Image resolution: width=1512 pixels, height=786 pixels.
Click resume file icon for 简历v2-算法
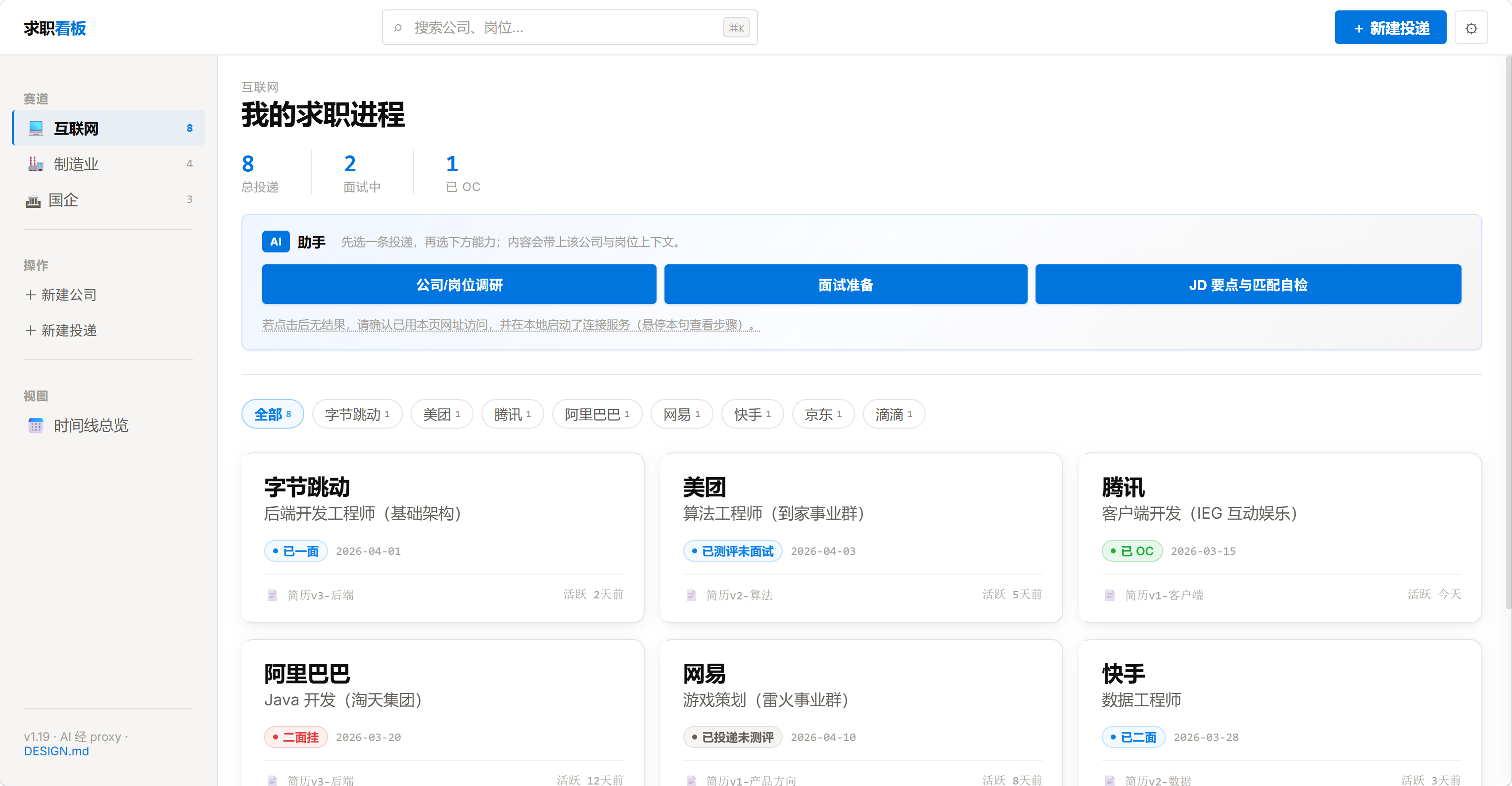point(692,594)
